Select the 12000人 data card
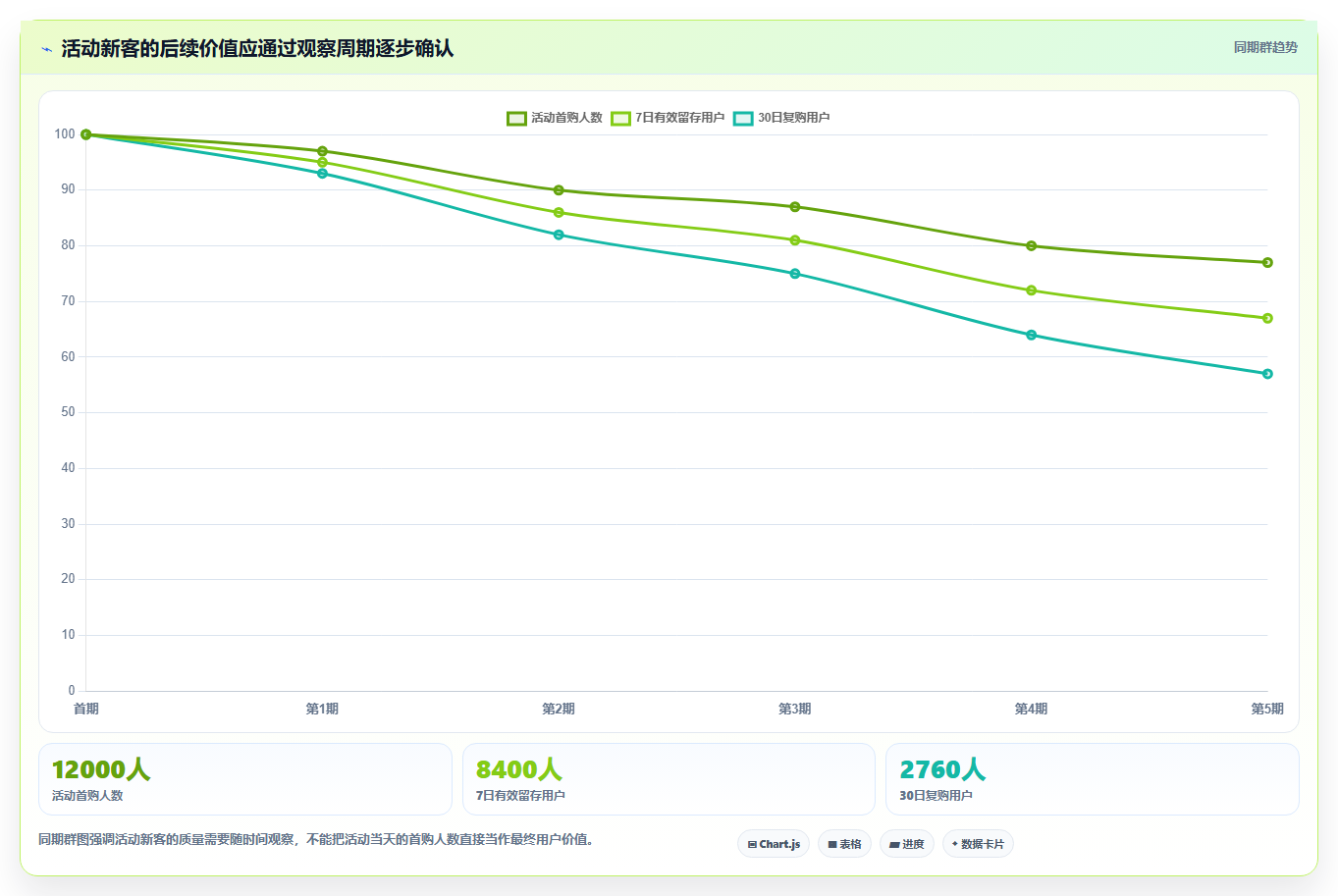 [245, 779]
